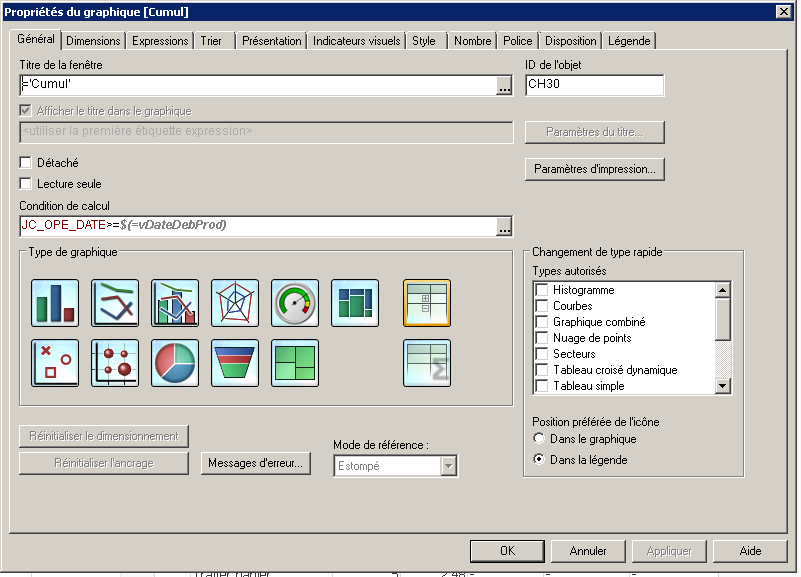Select the straight table type icon
The height and width of the screenshot is (577, 801).
[x=427, y=363]
